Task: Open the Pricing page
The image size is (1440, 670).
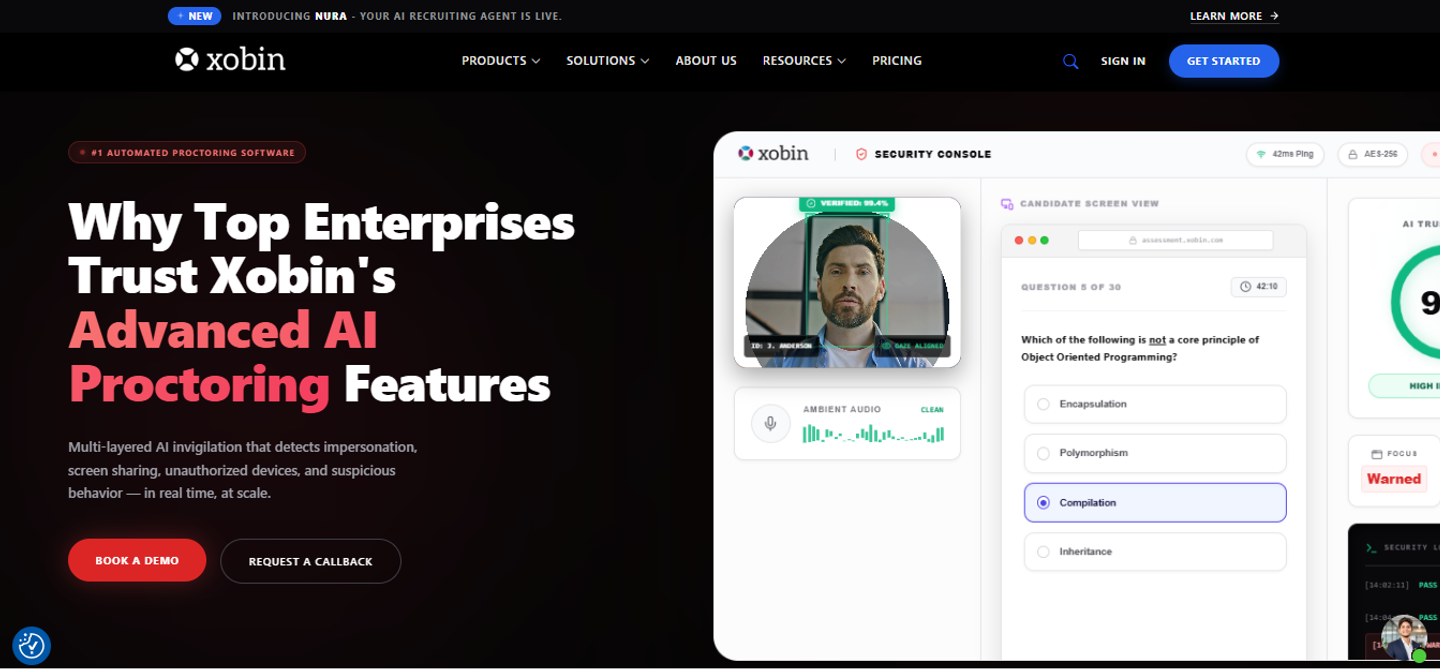Action: pos(897,61)
